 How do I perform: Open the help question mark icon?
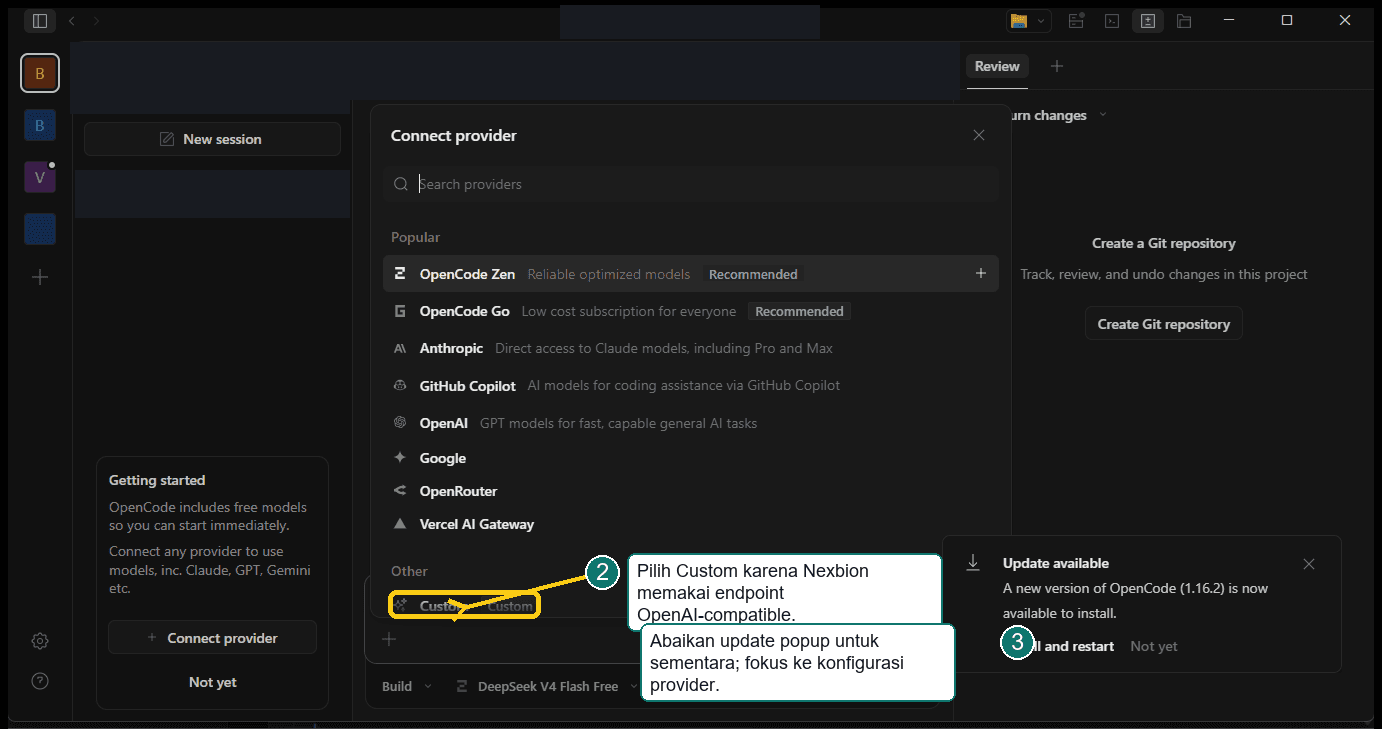click(x=40, y=681)
